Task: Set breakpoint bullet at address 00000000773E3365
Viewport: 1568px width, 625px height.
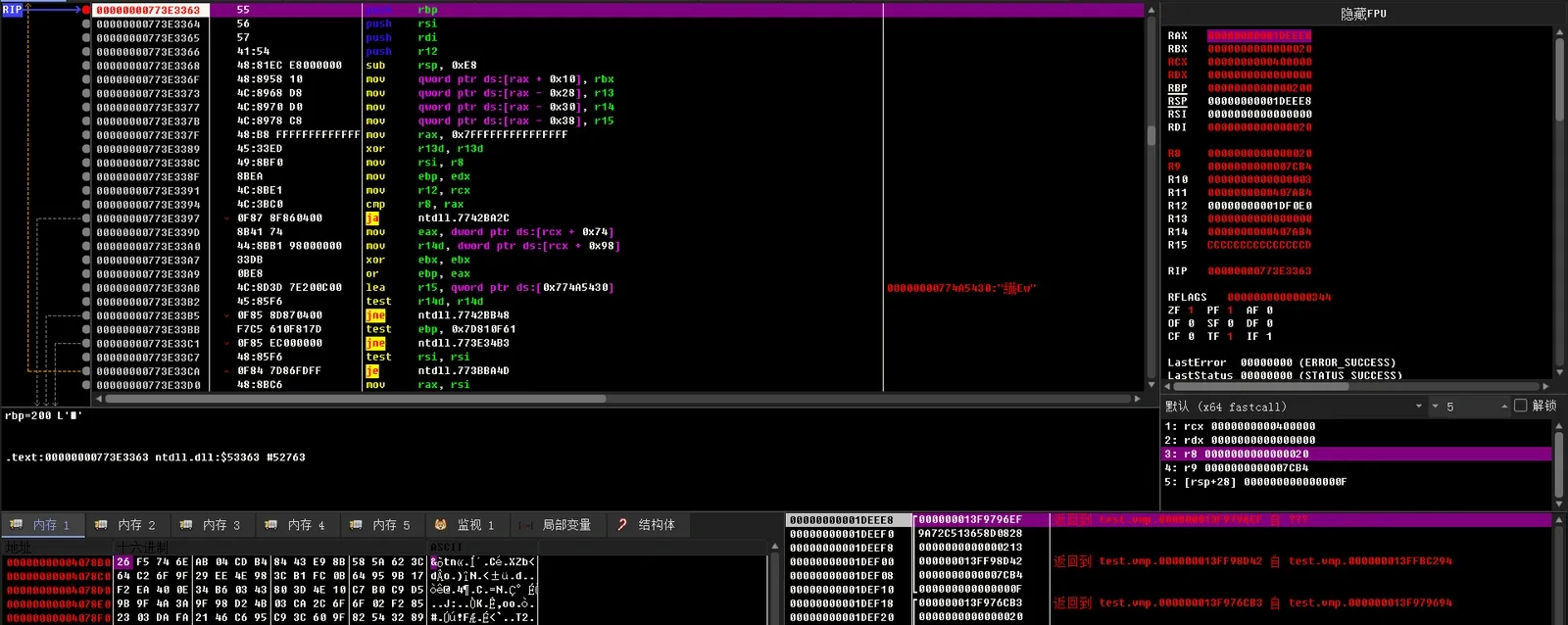Action: tap(86, 37)
